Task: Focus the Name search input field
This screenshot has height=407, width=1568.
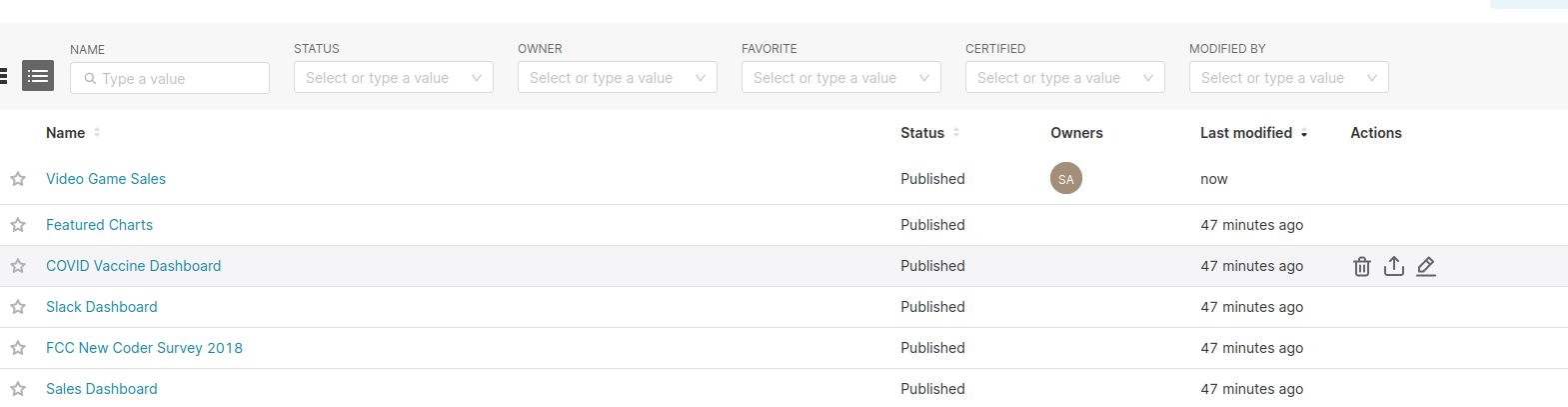Action: tap(170, 78)
